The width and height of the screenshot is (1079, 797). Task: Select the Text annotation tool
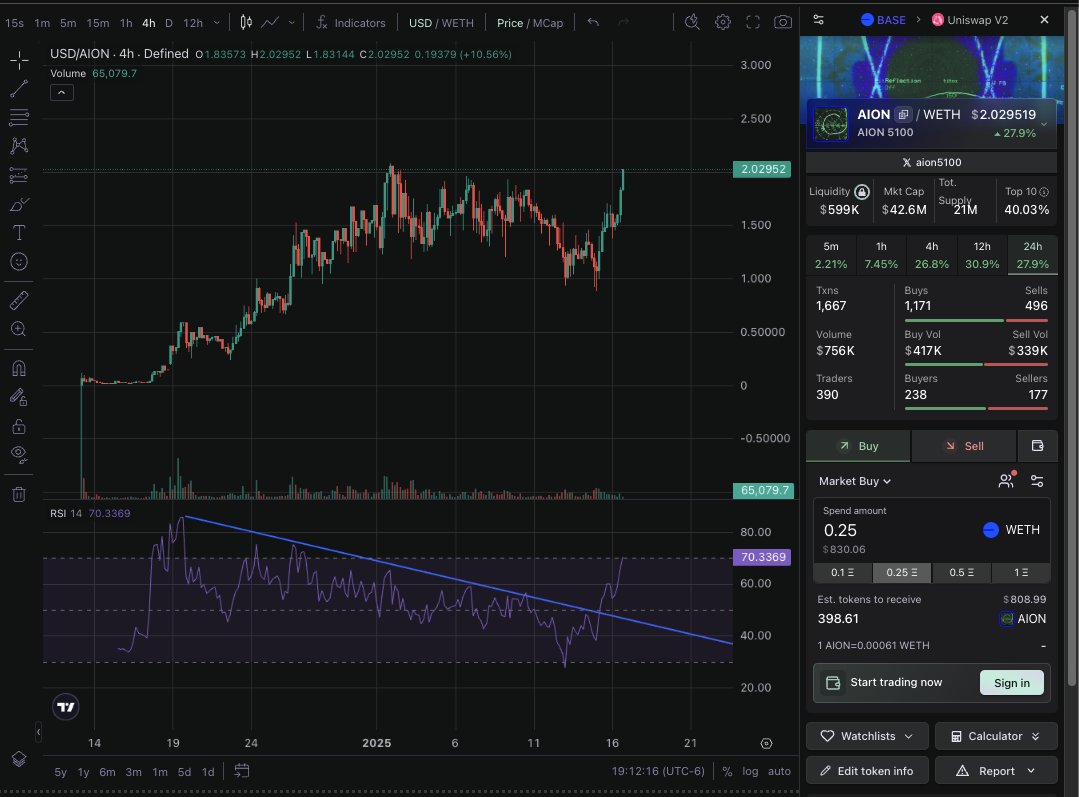(x=19, y=233)
